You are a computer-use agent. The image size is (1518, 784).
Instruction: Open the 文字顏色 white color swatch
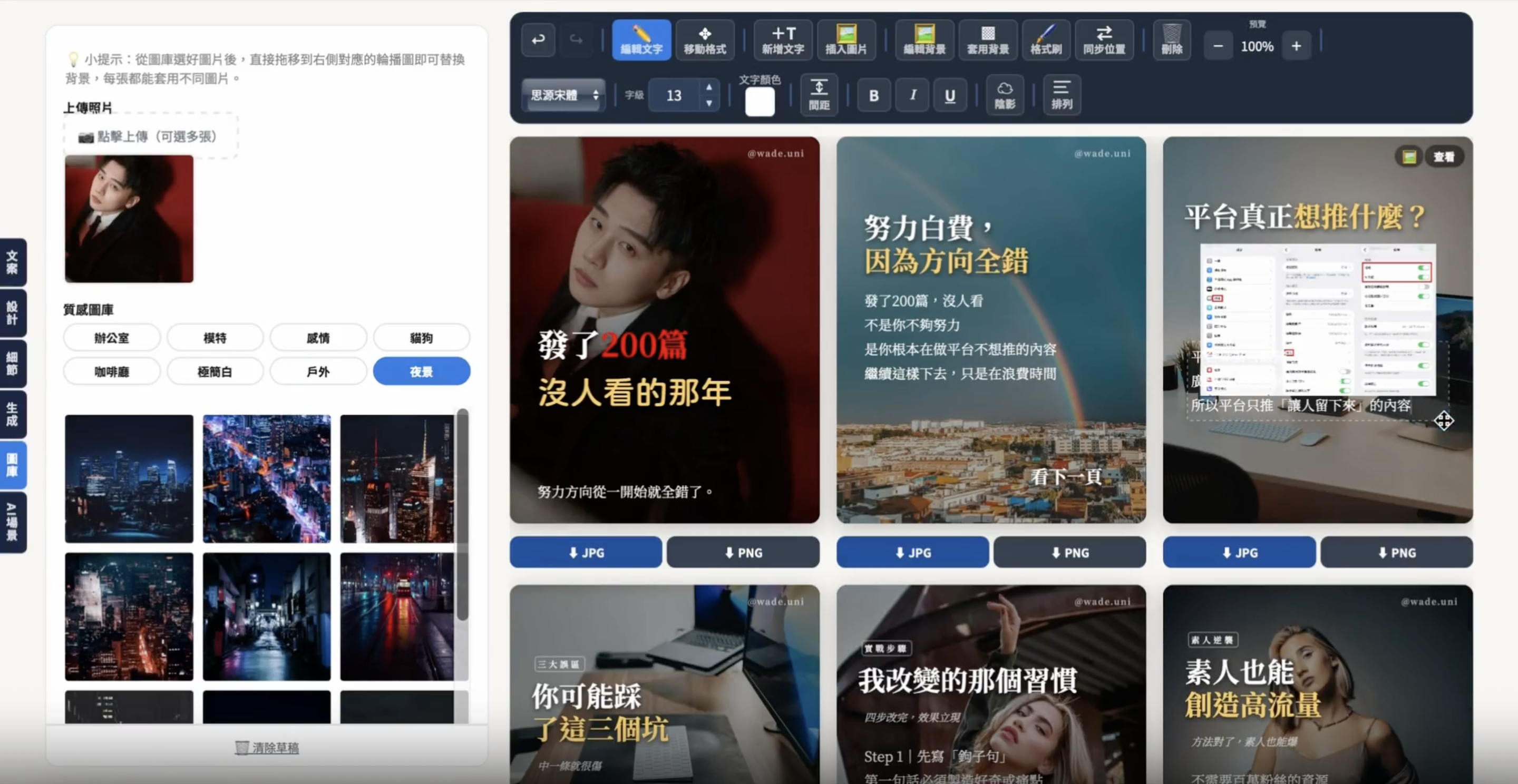point(760,101)
